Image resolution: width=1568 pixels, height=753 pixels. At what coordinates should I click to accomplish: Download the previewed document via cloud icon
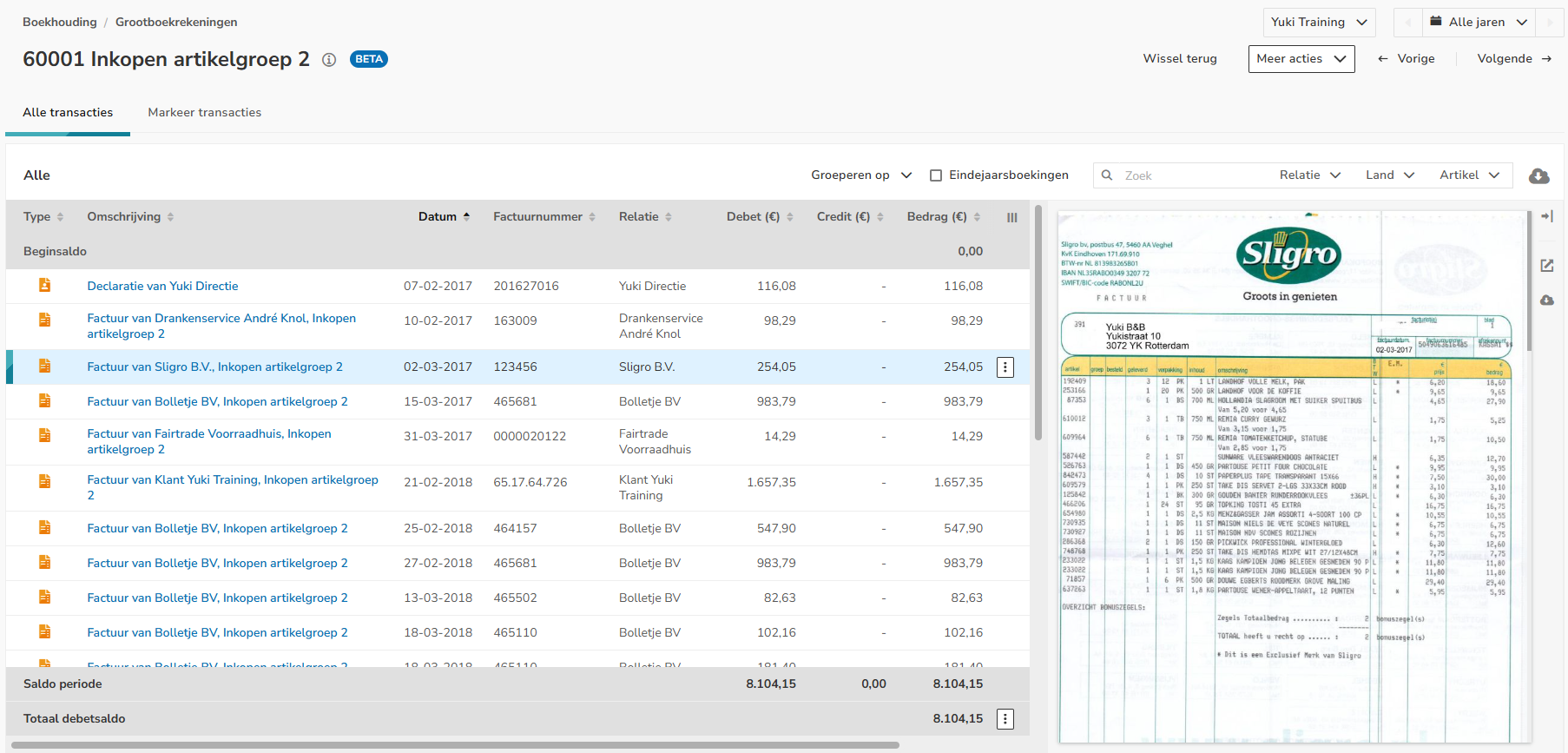[x=1546, y=301]
